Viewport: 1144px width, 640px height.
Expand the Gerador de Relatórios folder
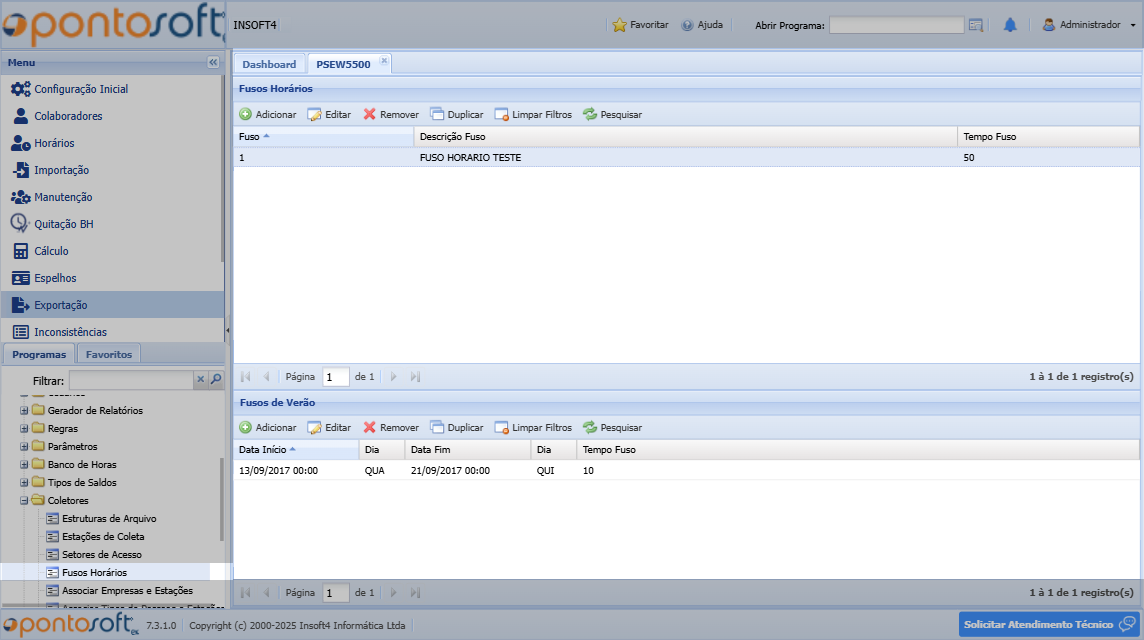click(x=24, y=411)
